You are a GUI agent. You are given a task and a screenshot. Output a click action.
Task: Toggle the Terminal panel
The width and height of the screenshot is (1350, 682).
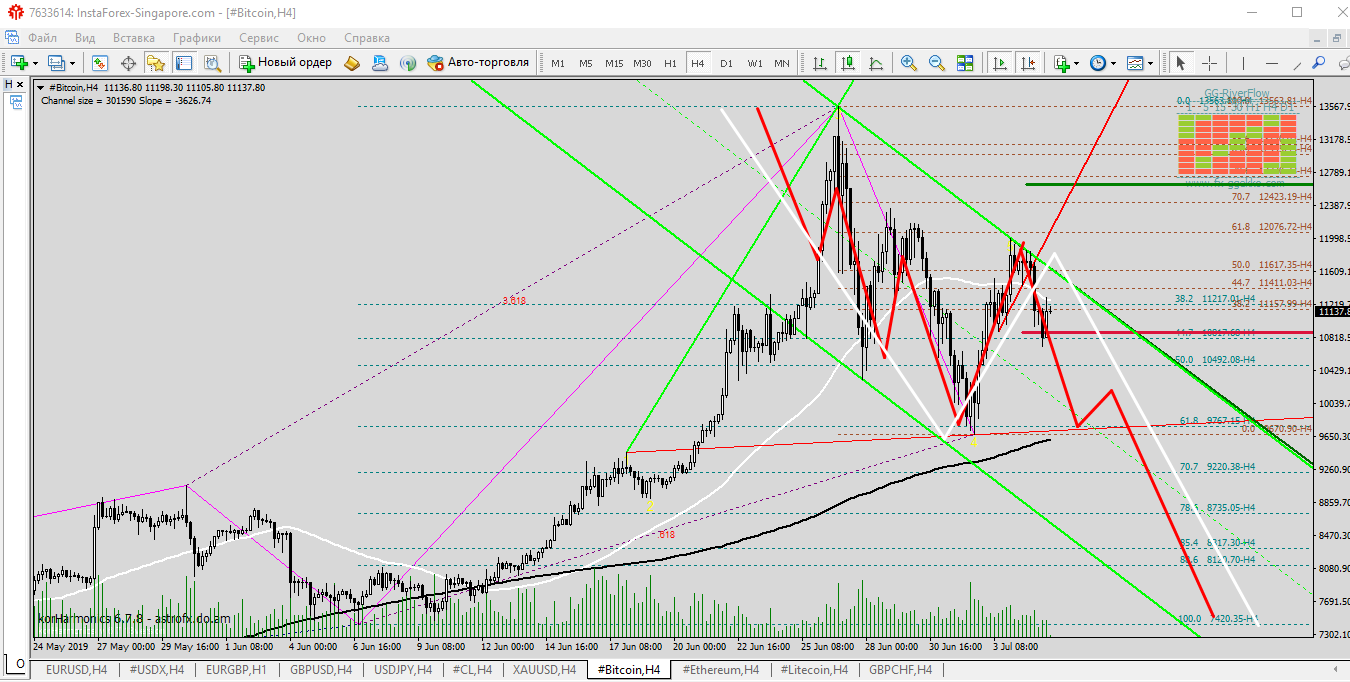tap(184, 62)
